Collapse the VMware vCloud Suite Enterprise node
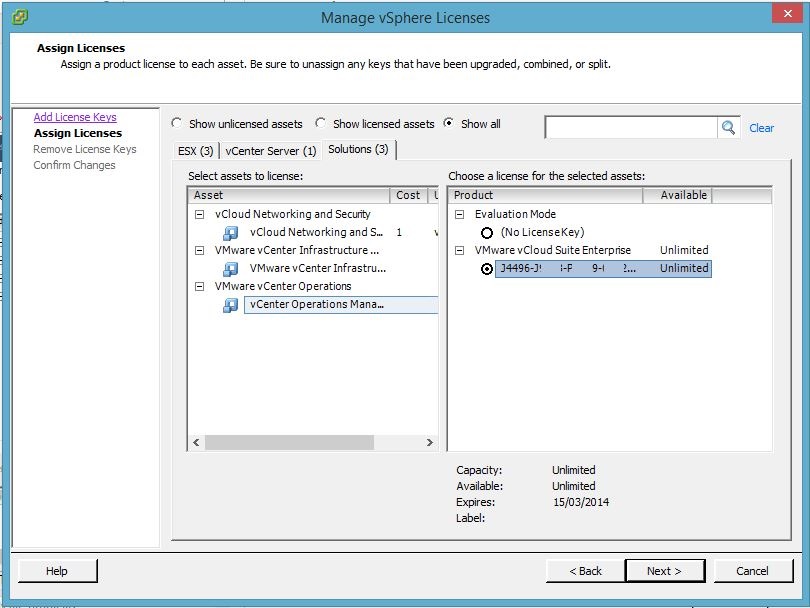Viewport: 810px width, 608px height. pyautogui.click(x=459, y=251)
